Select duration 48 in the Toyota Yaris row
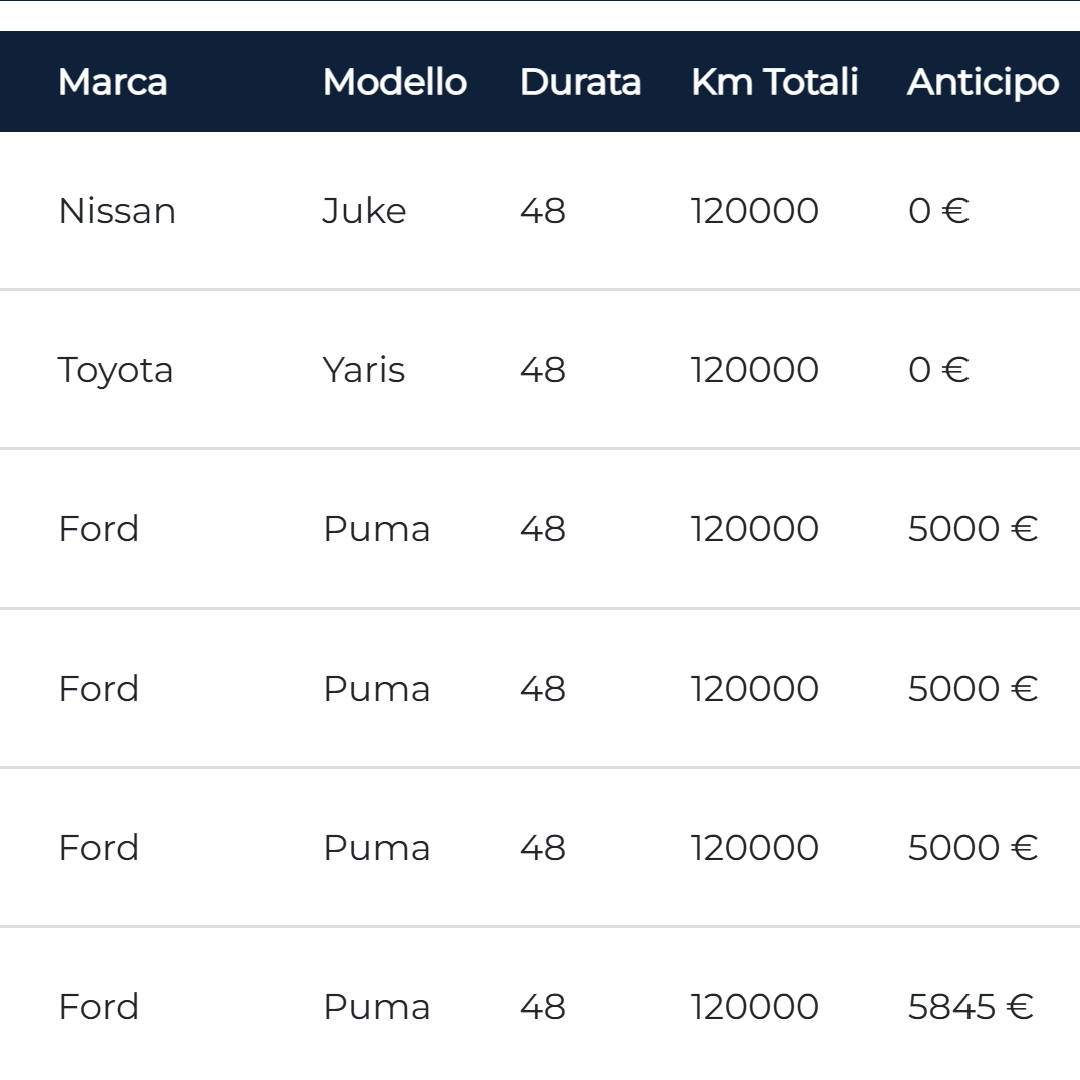 [x=542, y=370]
